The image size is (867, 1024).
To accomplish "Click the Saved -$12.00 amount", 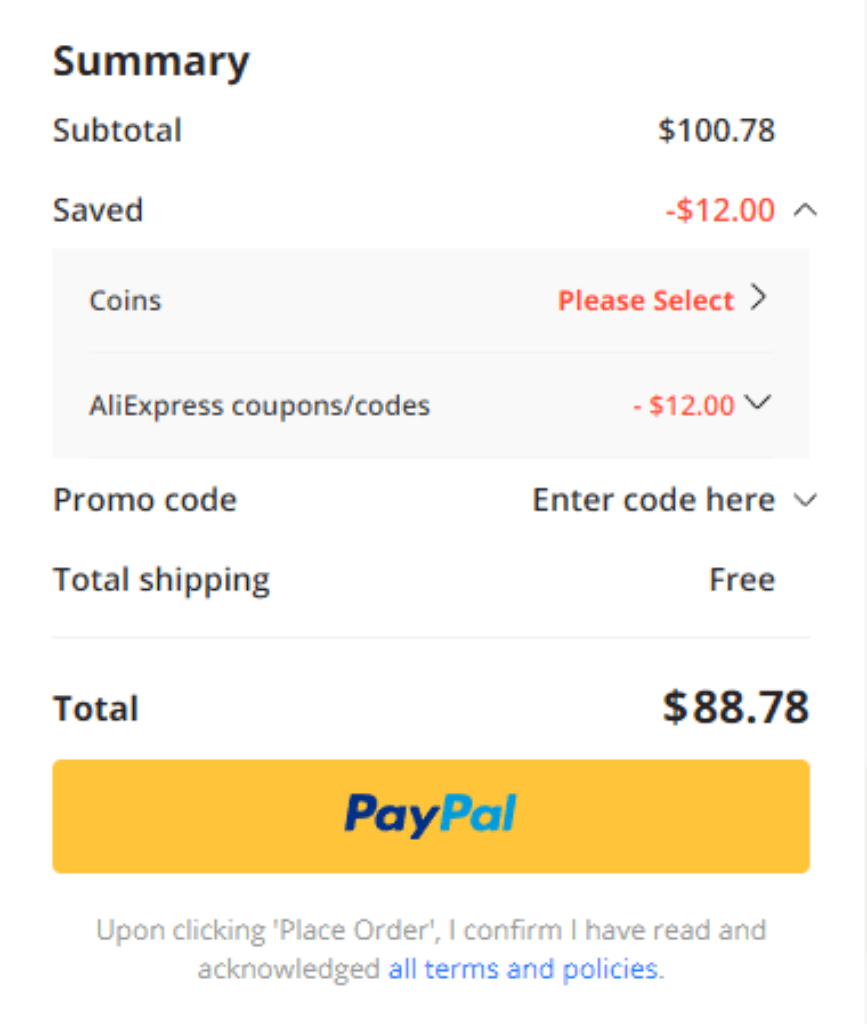I will [x=720, y=210].
